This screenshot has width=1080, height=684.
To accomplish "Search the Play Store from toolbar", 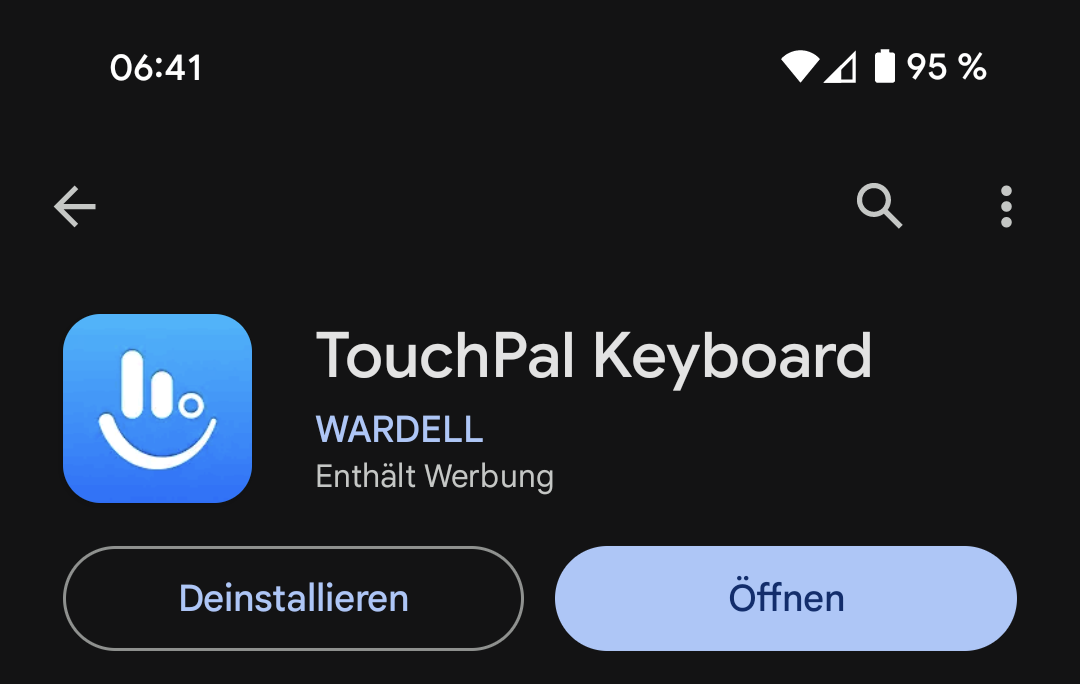I will point(880,205).
